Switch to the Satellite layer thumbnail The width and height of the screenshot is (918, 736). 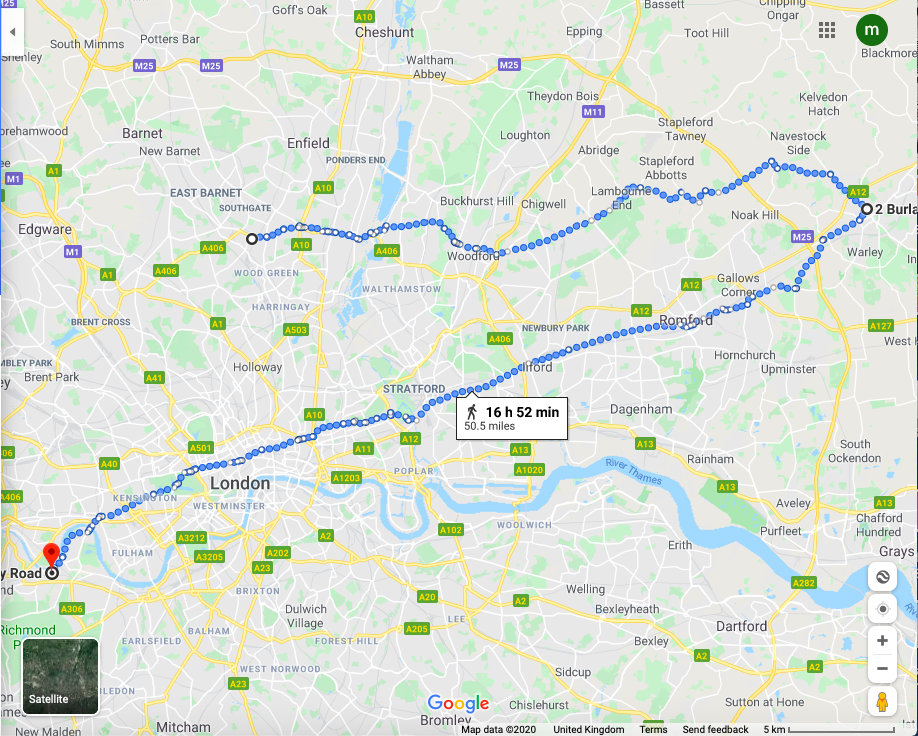pos(60,676)
